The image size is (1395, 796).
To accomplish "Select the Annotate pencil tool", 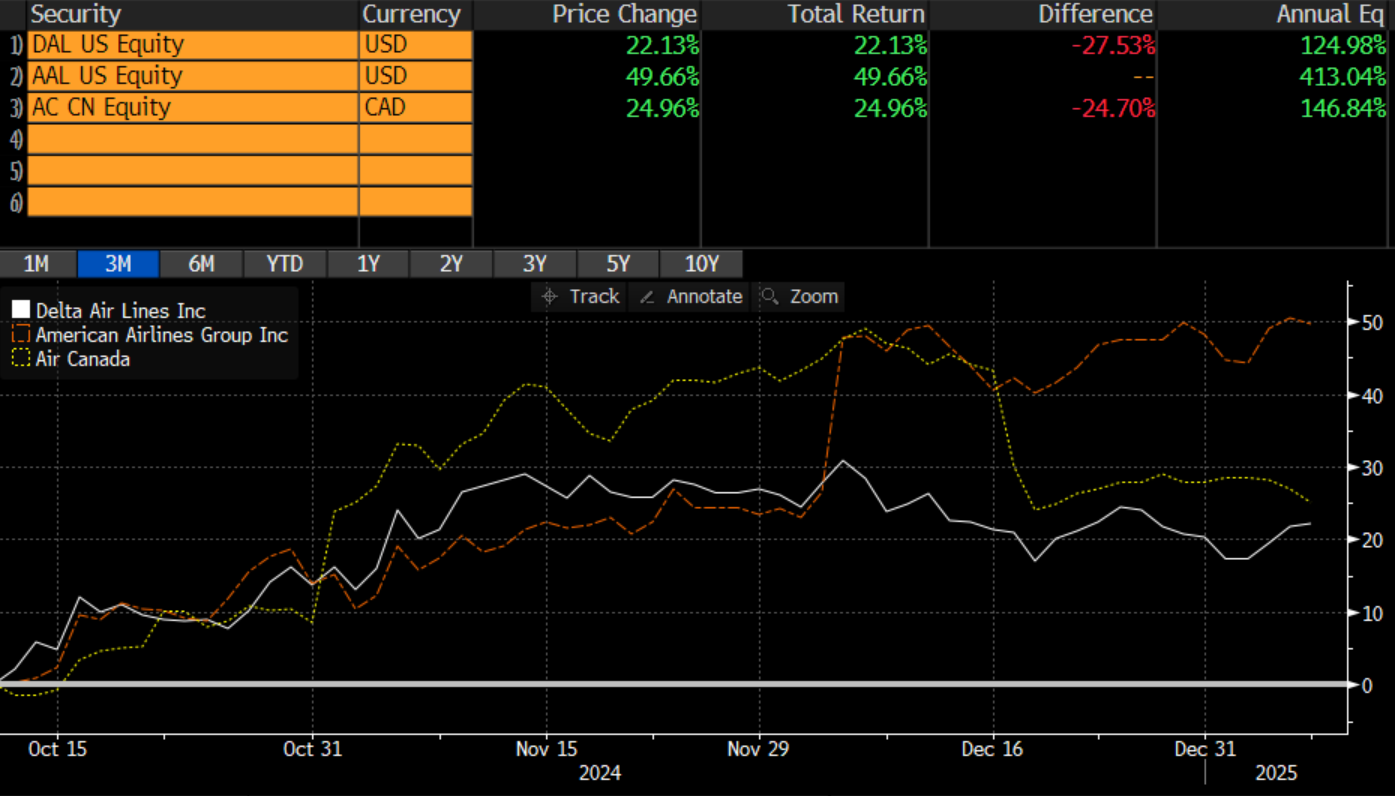I will (691, 297).
